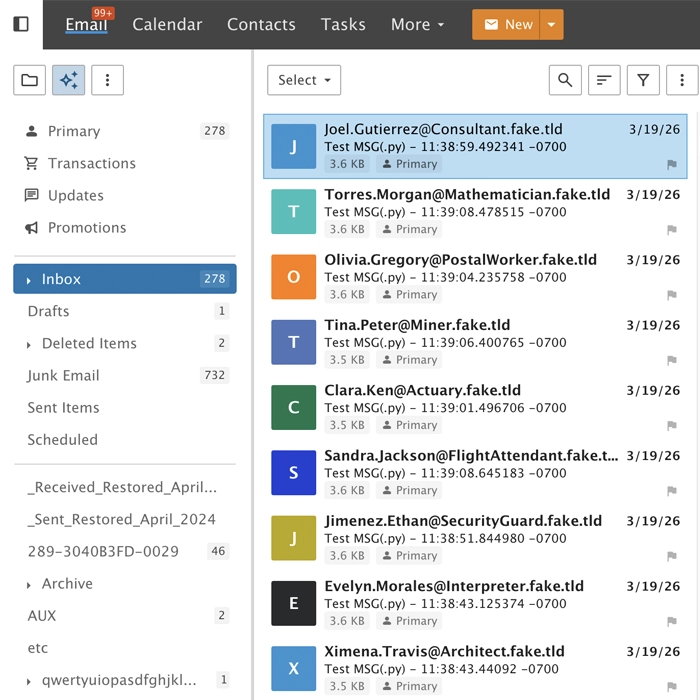Click Sandra.Jackson blue avatar S
Image resolution: width=700 pixels, height=700 pixels.
(x=293, y=472)
